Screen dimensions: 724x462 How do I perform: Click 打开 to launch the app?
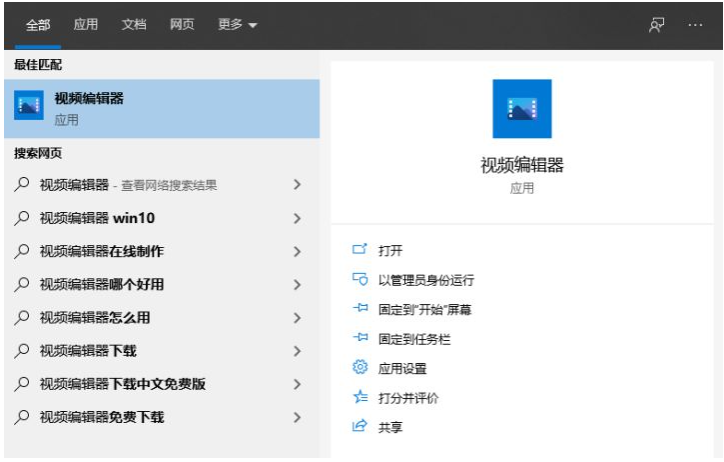(x=390, y=251)
